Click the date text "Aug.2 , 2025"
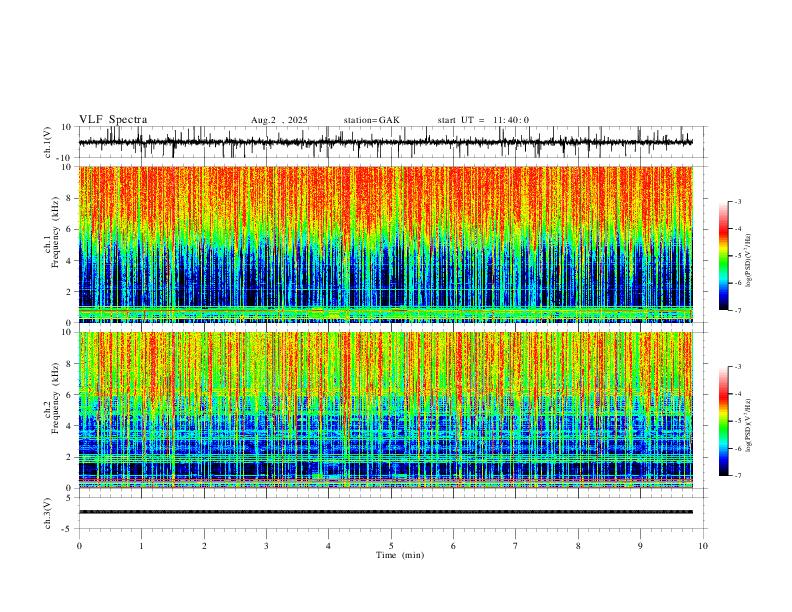Image resolution: width=792 pixels, height=612 pixels. coord(279,120)
